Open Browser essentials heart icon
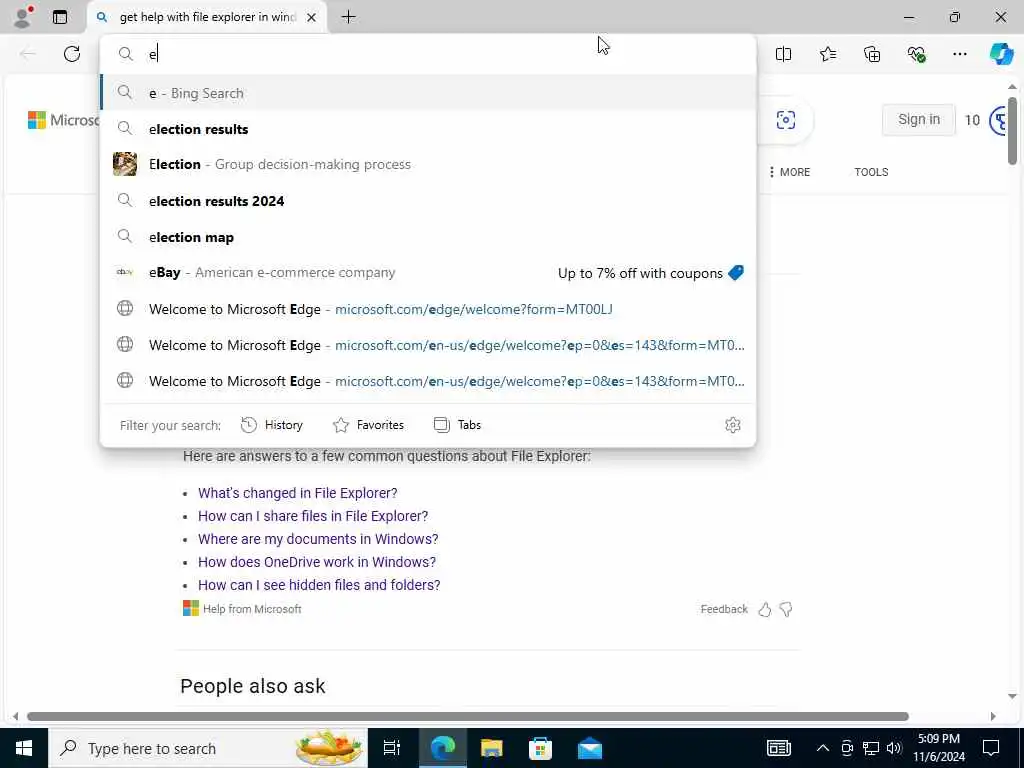This screenshot has width=1024, height=768. click(x=916, y=54)
